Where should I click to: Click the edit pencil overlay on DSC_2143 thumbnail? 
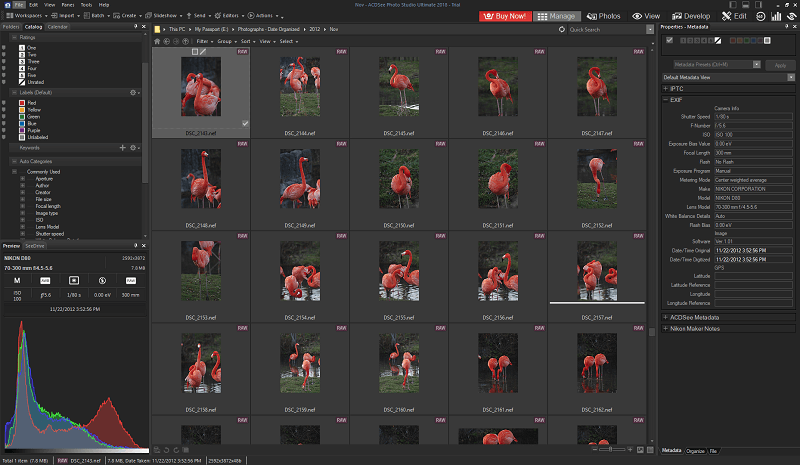click(203, 52)
